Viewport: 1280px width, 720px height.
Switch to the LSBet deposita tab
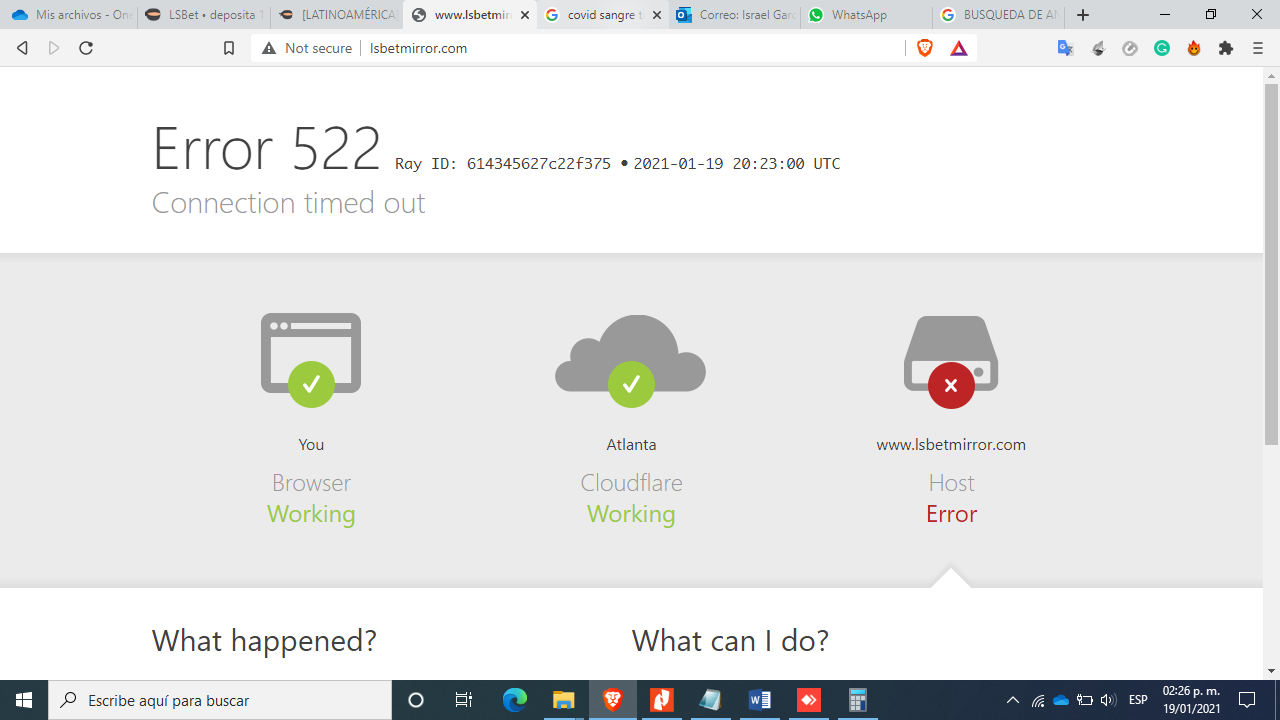pos(203,15)
